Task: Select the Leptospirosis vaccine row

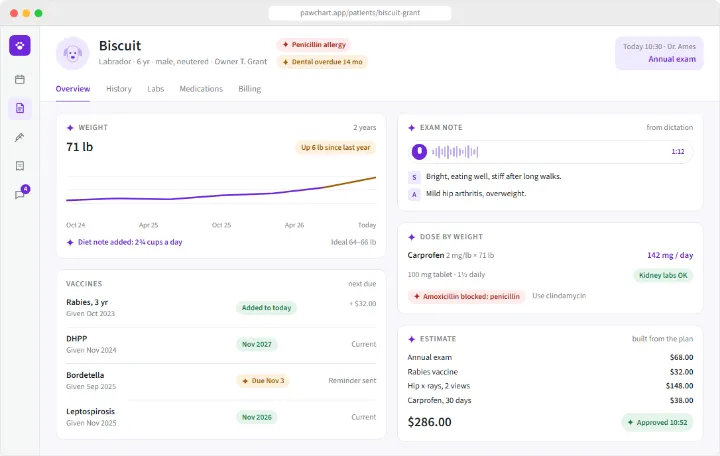Action: point(221,417)
